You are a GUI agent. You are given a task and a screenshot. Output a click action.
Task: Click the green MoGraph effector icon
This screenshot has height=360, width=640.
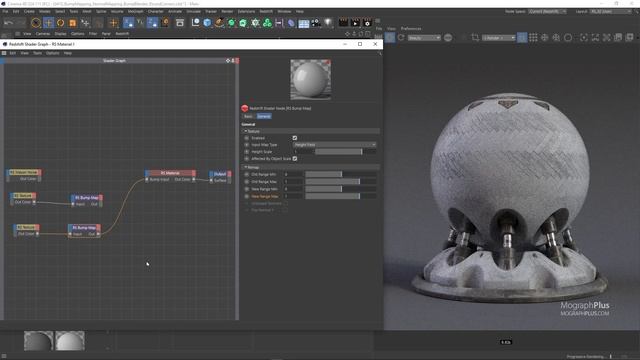tap(255, 23)
